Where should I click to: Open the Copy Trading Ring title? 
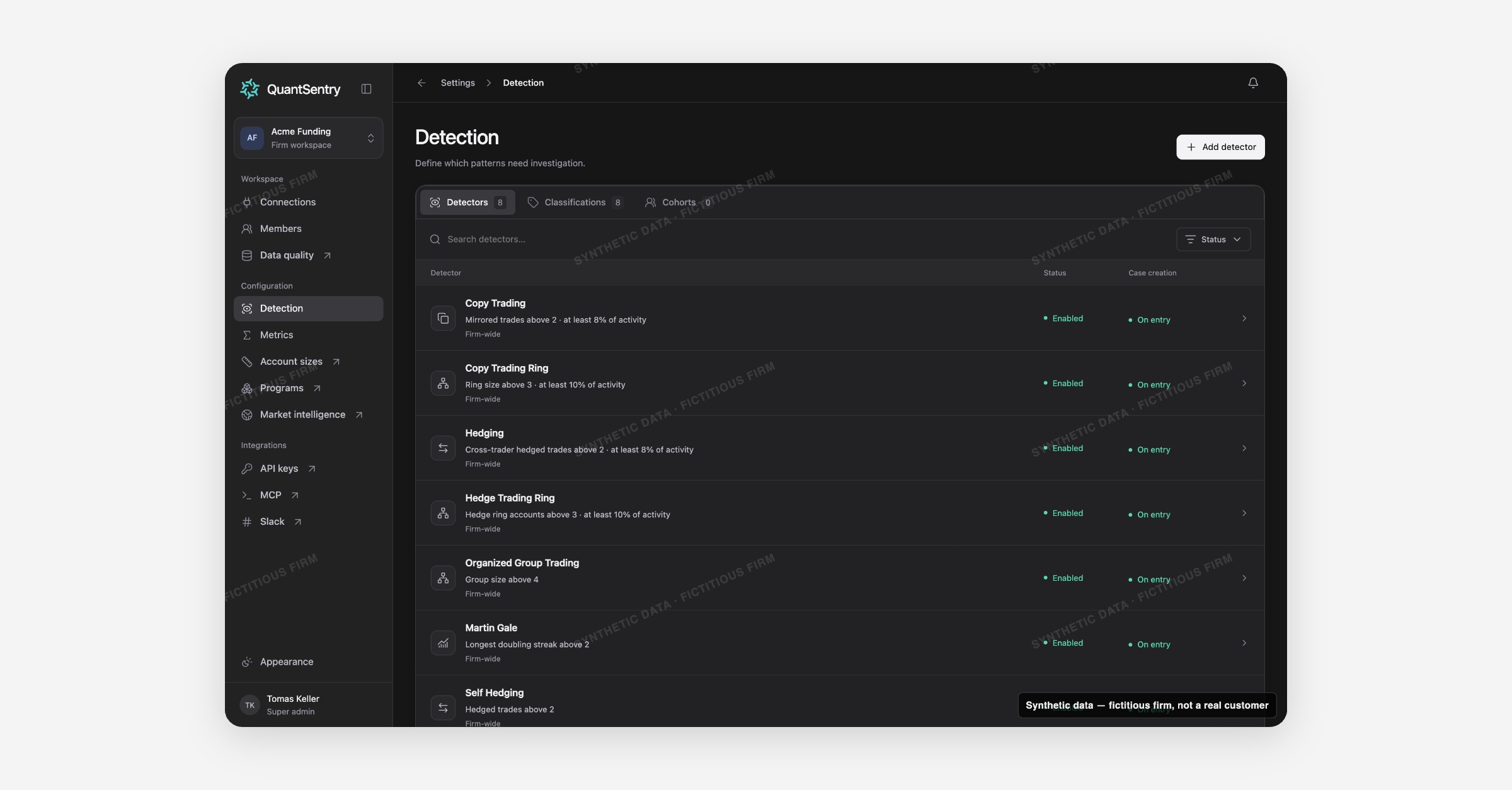pyautogui.click(x=507, y=369)
